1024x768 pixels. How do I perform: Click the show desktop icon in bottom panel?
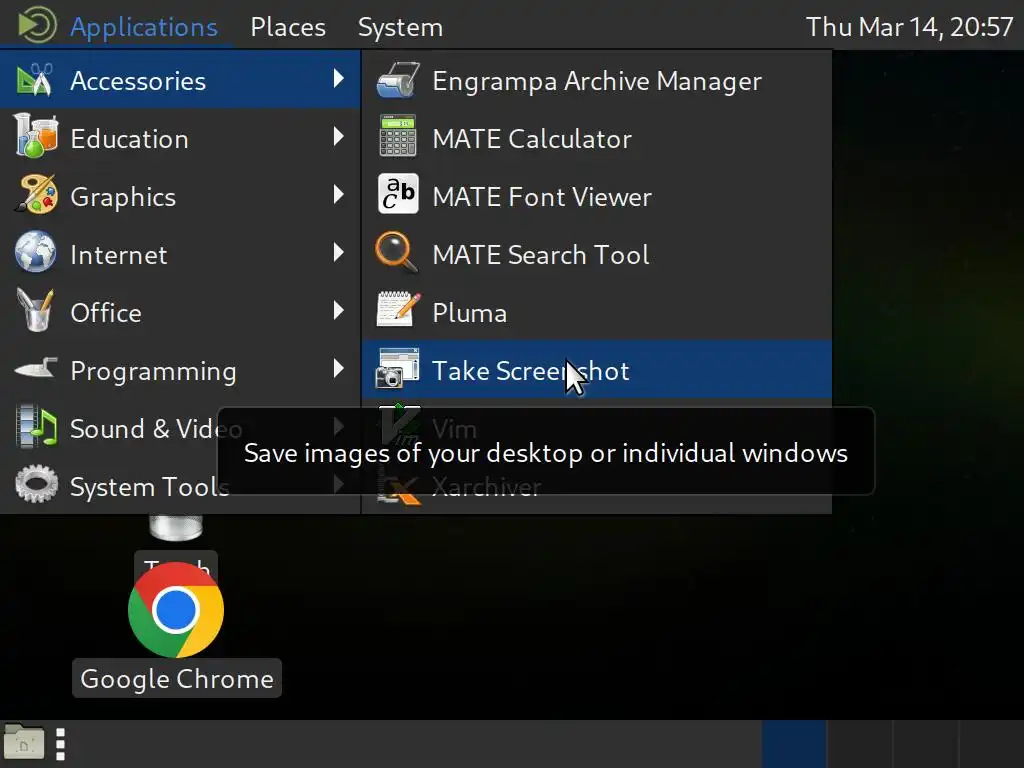tap(24, 743)
